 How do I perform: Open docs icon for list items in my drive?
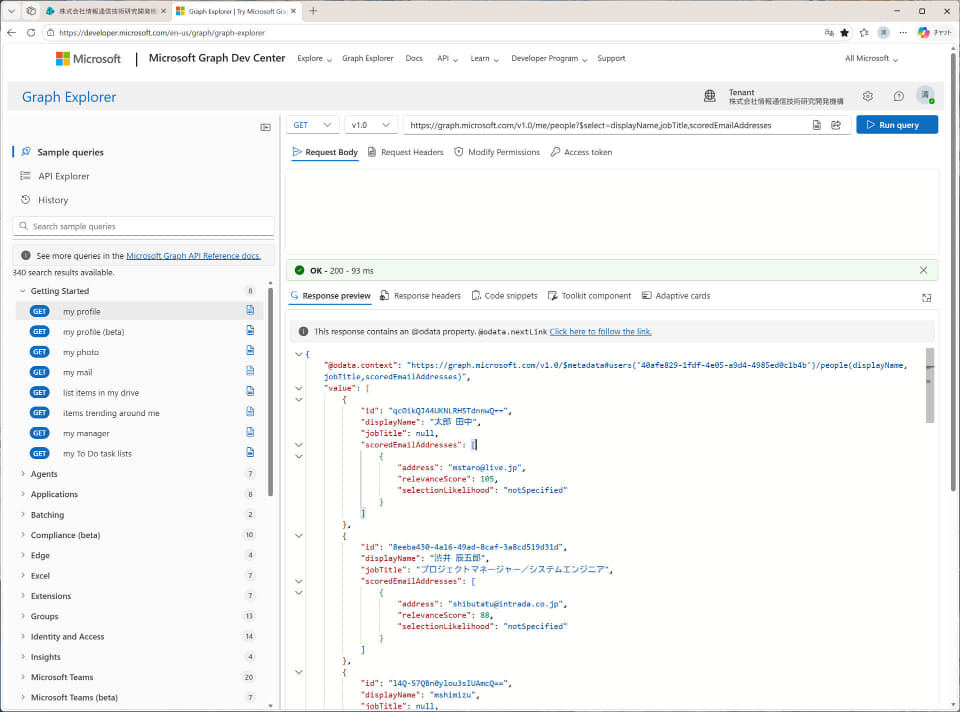[x=250, y=391]
